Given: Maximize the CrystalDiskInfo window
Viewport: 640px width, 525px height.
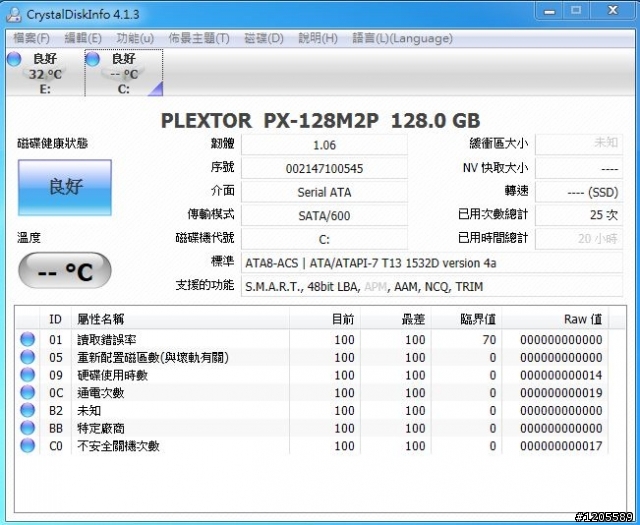Looking at the screenshot, I should click(x=576, y=11).
